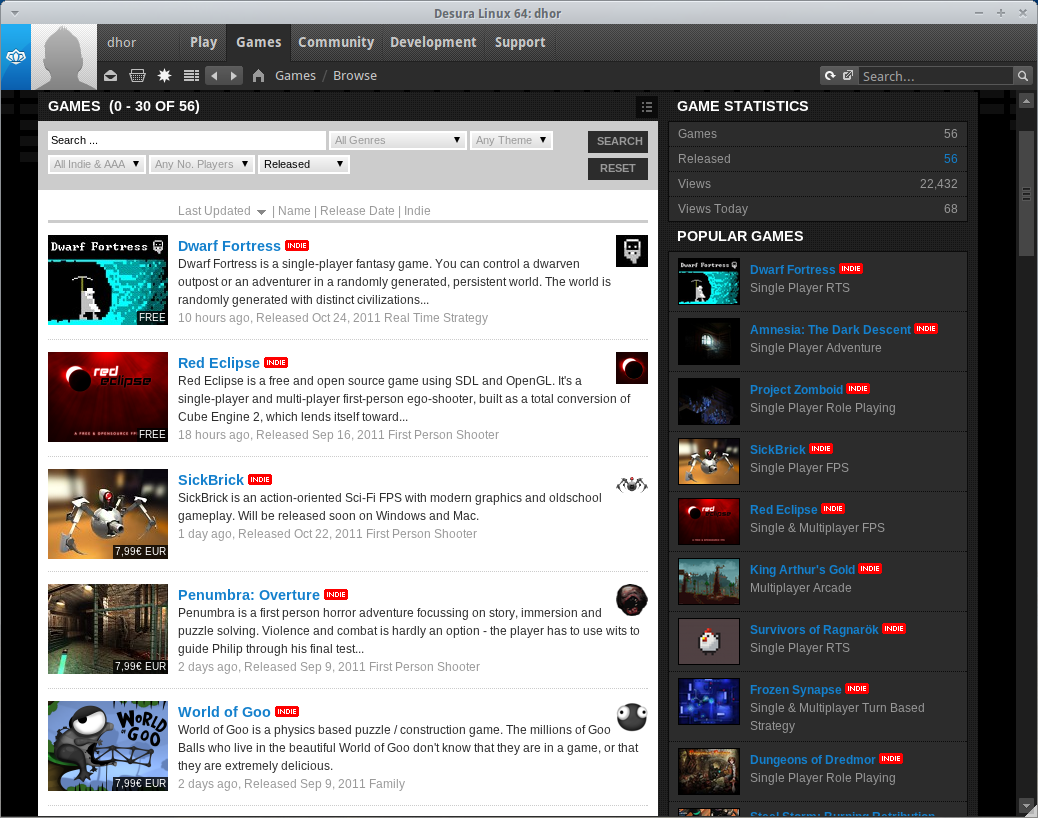The height and width of the screenshot is (818, 1038).
Task: Switch to the Games tab
Action: point(259,42)
